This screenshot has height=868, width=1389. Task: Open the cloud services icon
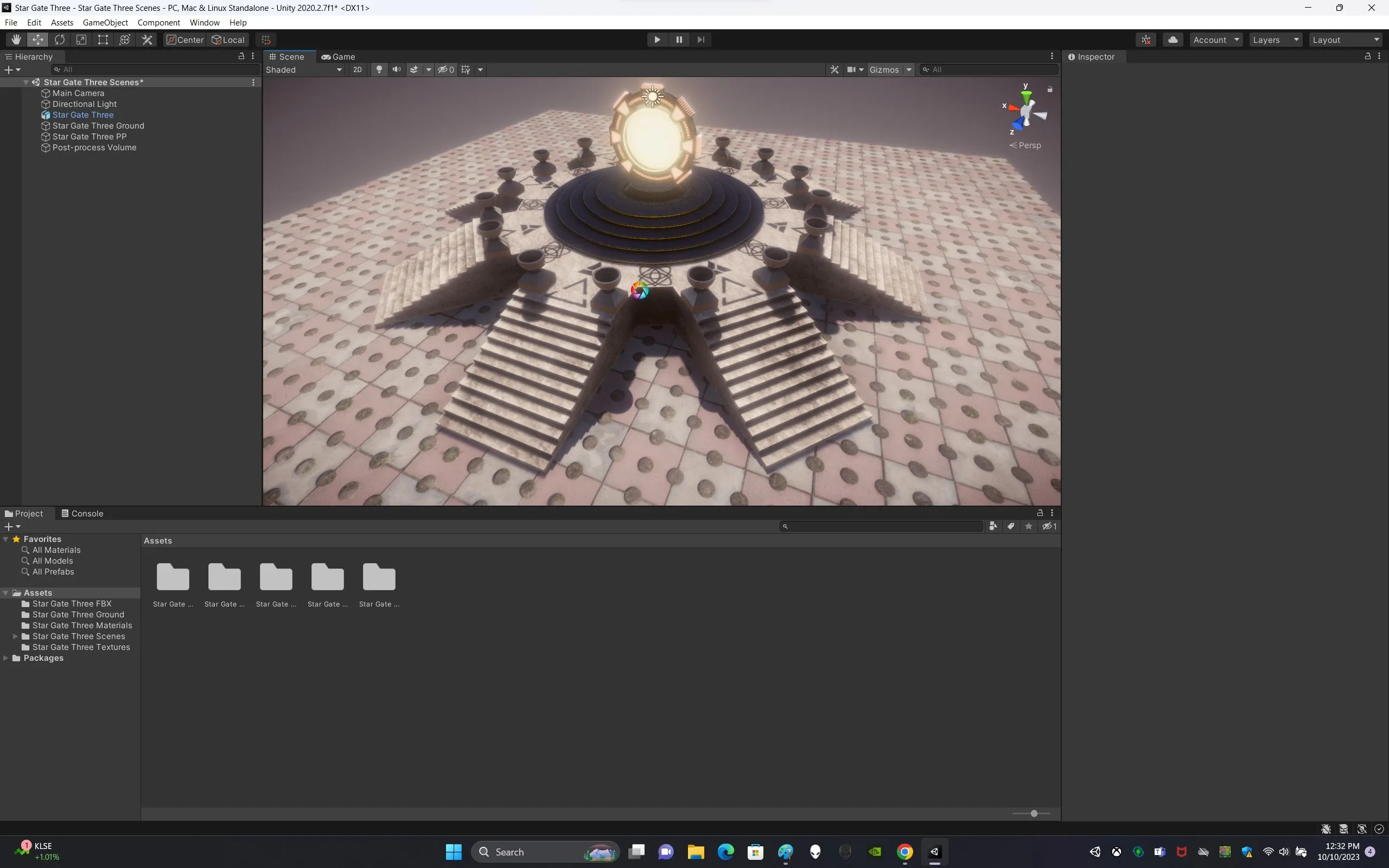point(1173,40)
